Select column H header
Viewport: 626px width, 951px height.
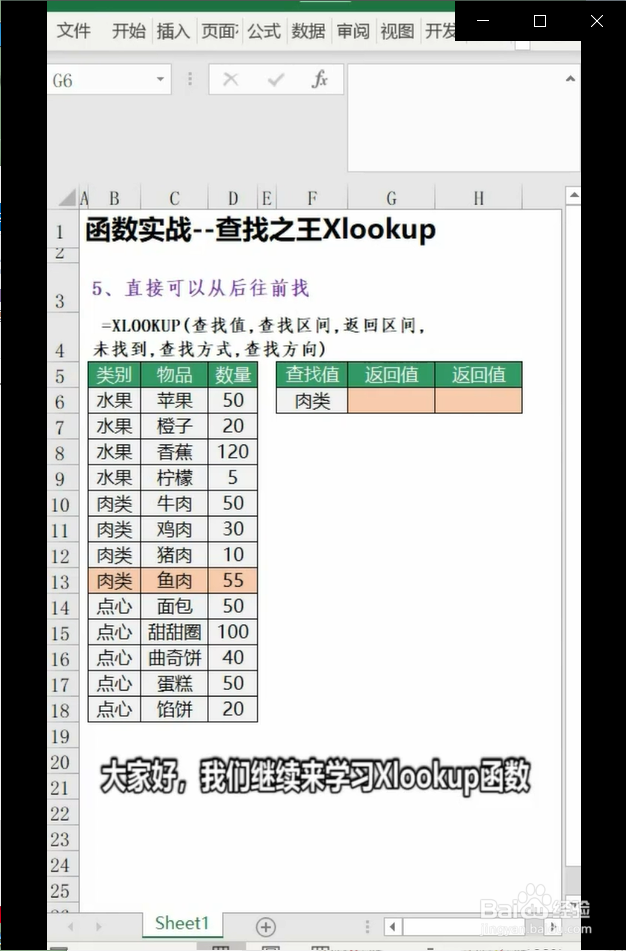click(479, 198)
